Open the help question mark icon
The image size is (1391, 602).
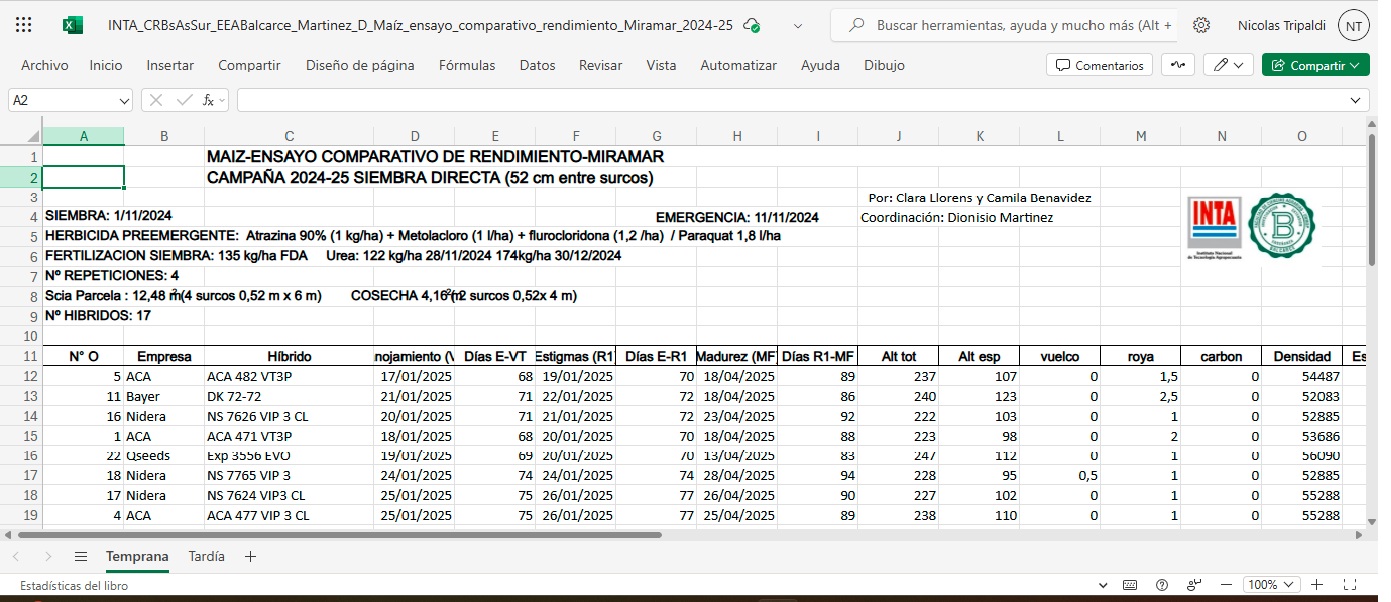point(1162,585)
